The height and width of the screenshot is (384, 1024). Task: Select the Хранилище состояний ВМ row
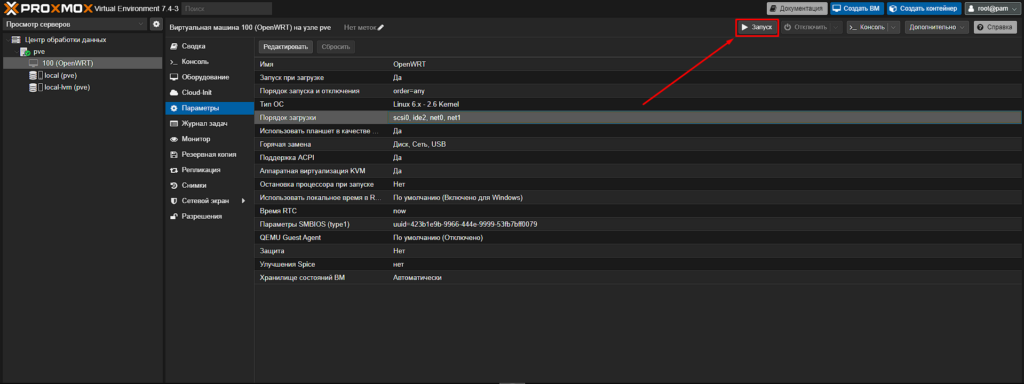637,278
